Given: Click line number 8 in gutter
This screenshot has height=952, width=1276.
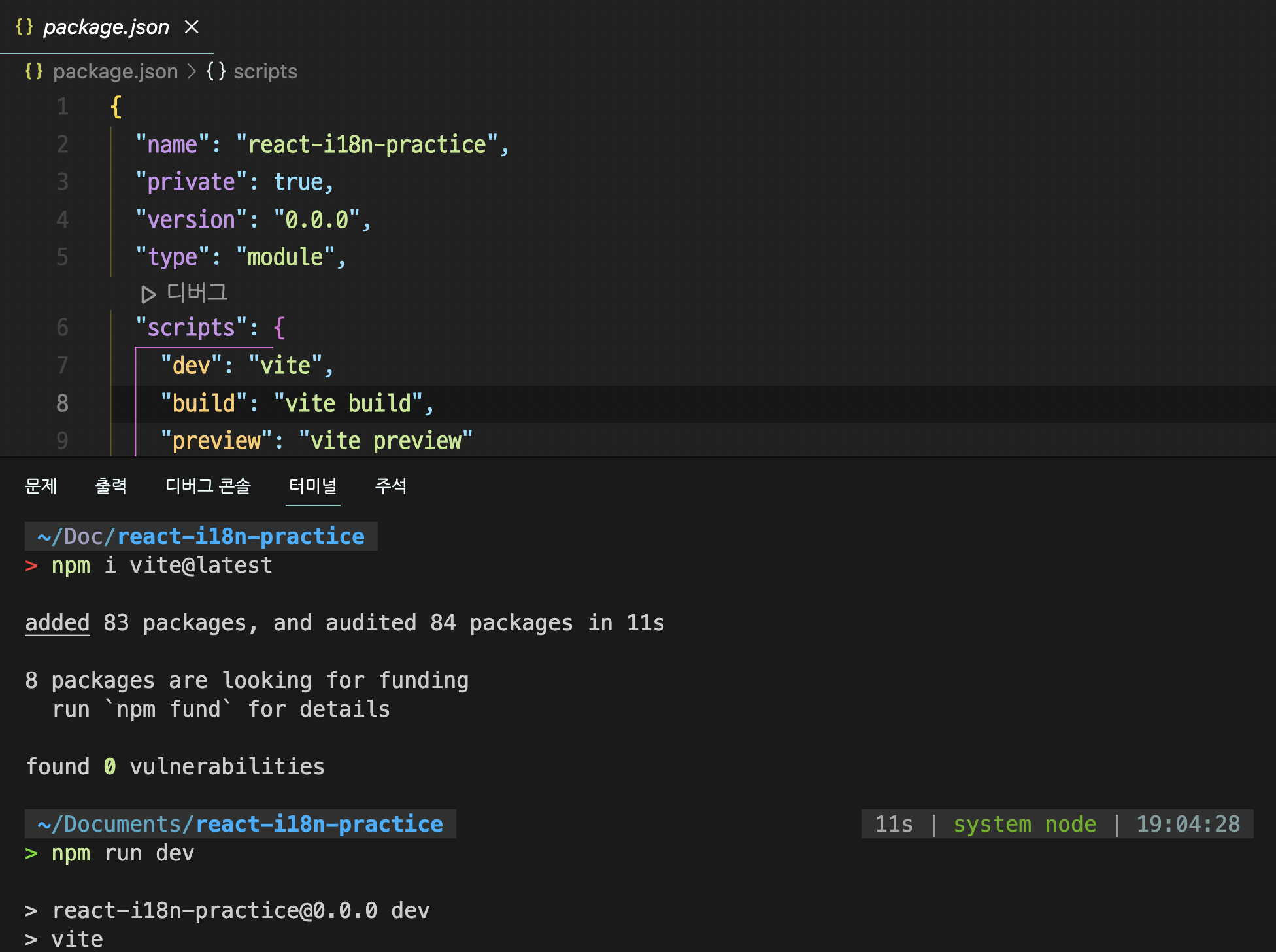Looking at the screenshot, I should coord(62,403).
